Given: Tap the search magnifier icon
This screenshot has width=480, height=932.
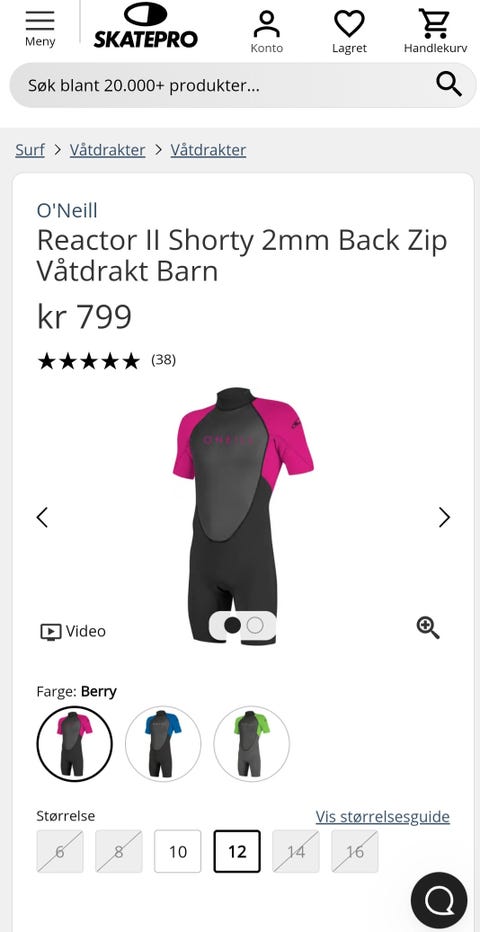Looking at the screenshot, I should pyautogui.click(x=449, y=84).
